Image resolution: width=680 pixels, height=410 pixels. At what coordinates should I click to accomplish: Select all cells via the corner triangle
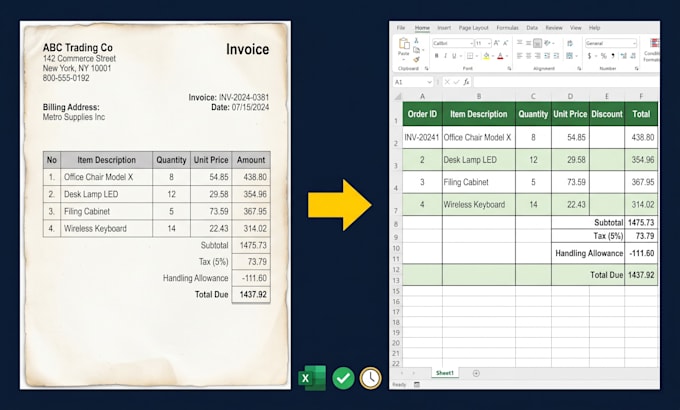[397, 96]
